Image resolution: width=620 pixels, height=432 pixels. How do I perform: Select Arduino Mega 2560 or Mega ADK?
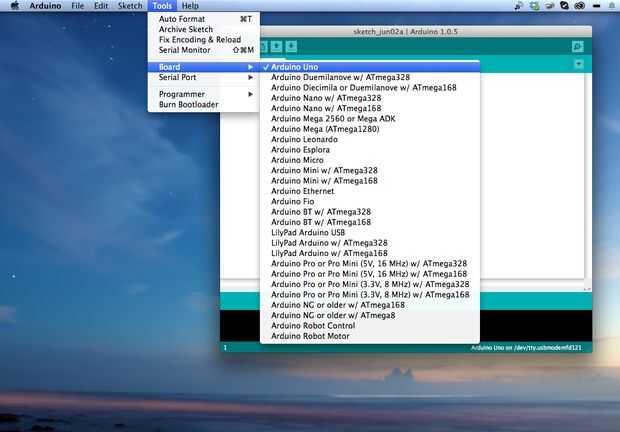point(370,119)
